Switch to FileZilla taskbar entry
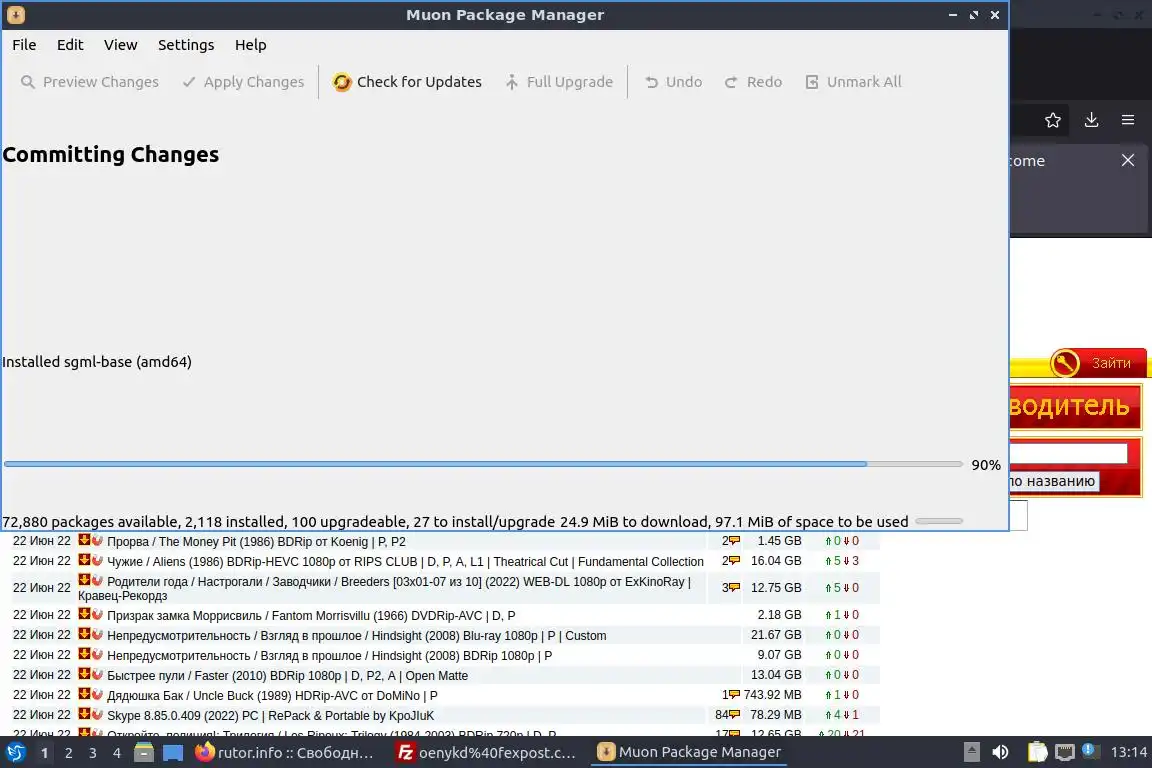The height and width of the screenshot is (768, 1152). coord(486,753)
